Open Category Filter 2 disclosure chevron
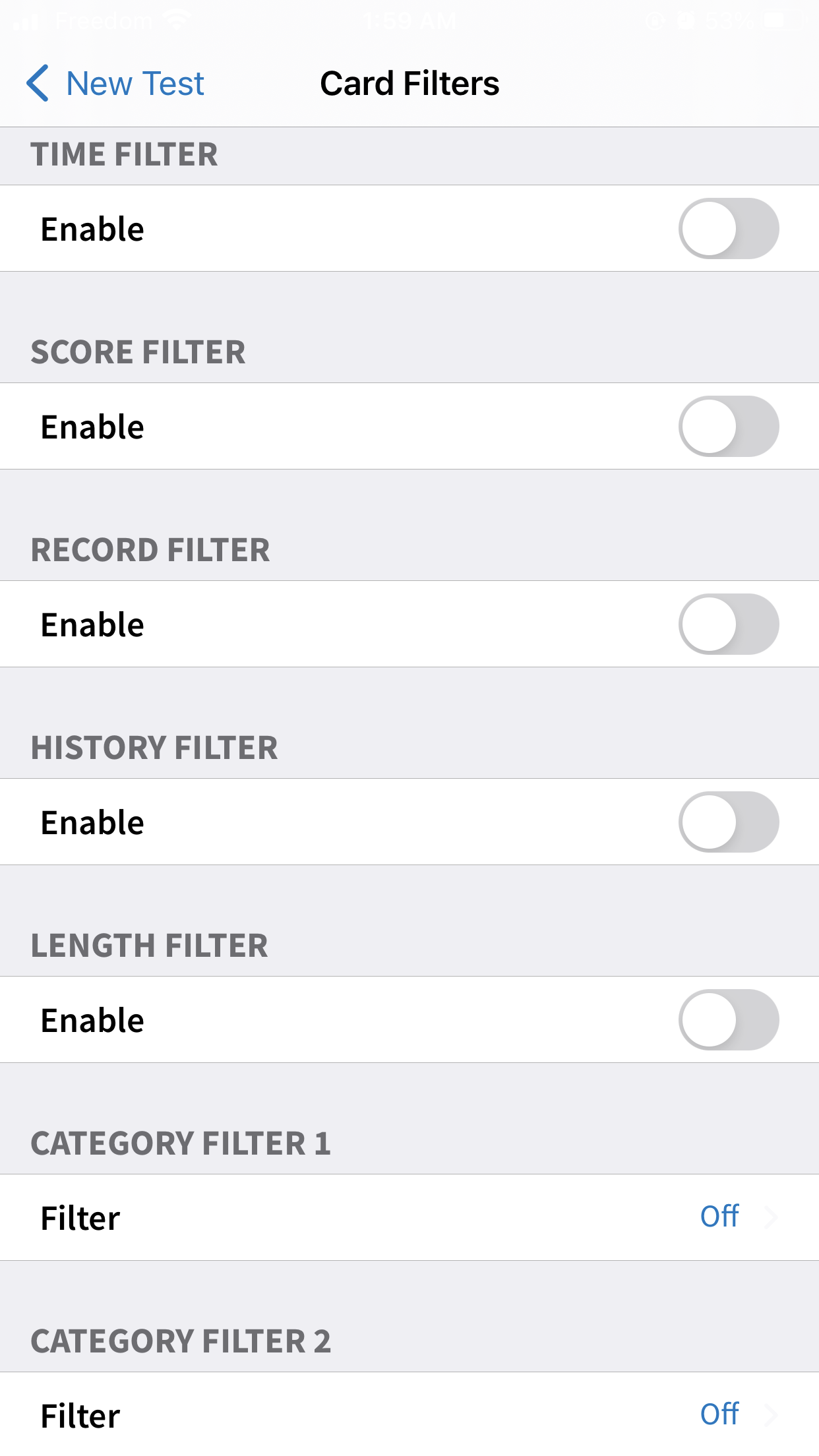819x1456 pixels. pos(770,1415)
